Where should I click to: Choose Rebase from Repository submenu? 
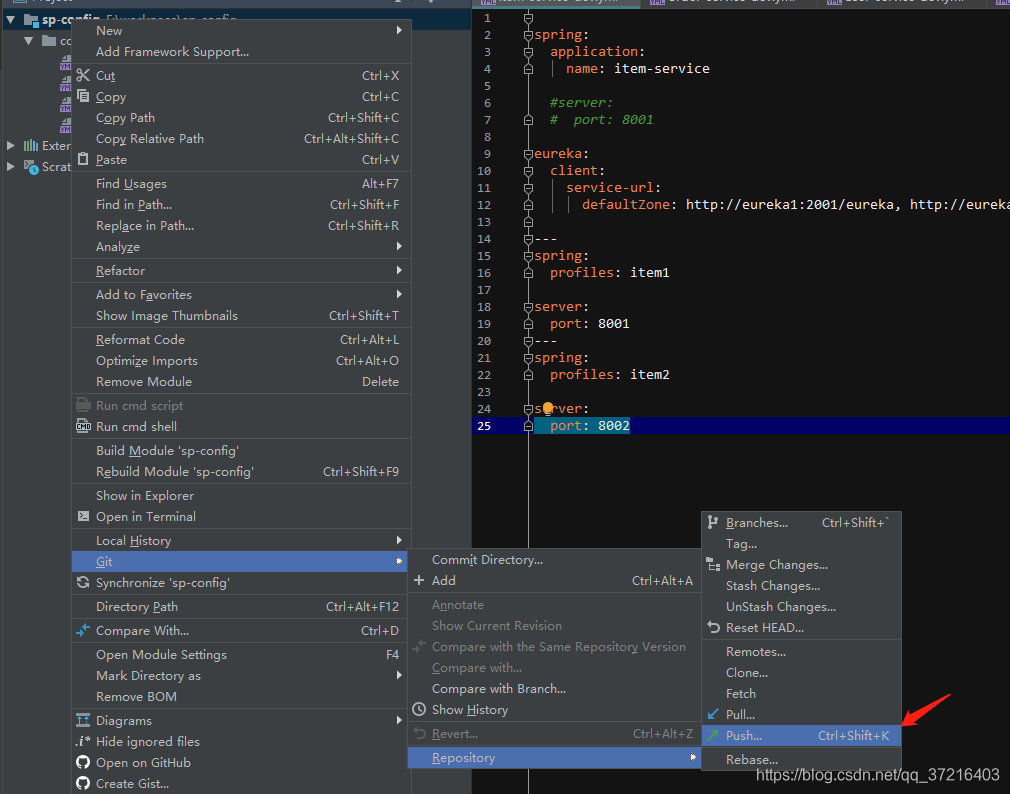point(801,759)
